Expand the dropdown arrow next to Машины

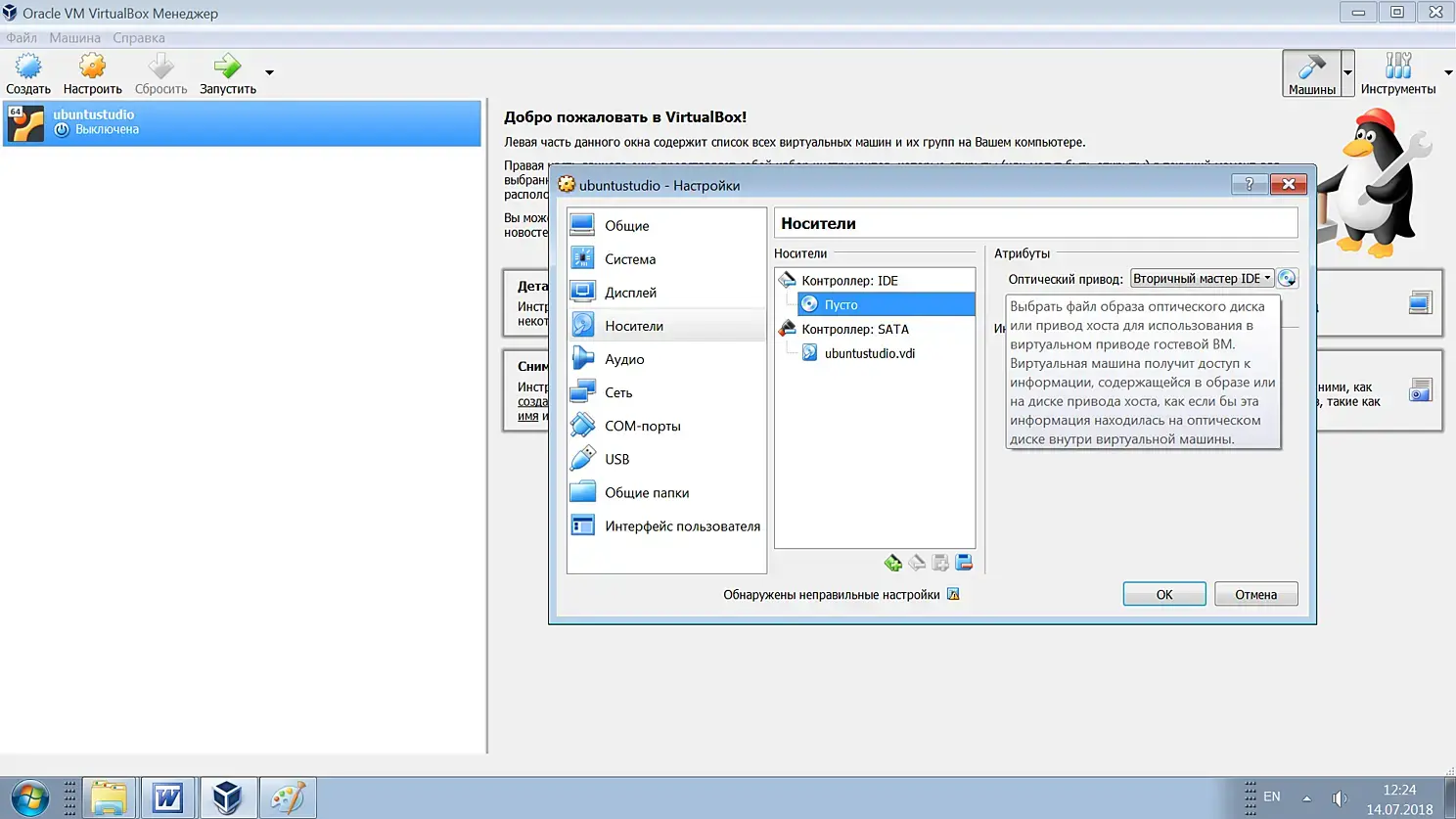pos(1347,73)
